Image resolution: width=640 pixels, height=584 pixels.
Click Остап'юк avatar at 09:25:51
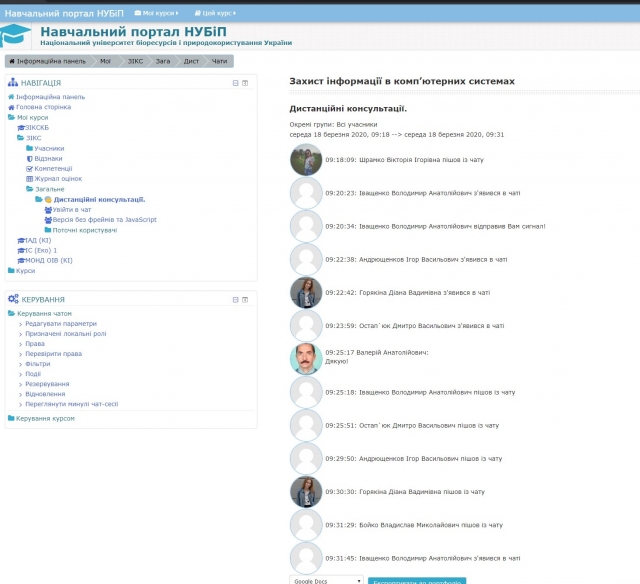[x=306, y=425]
